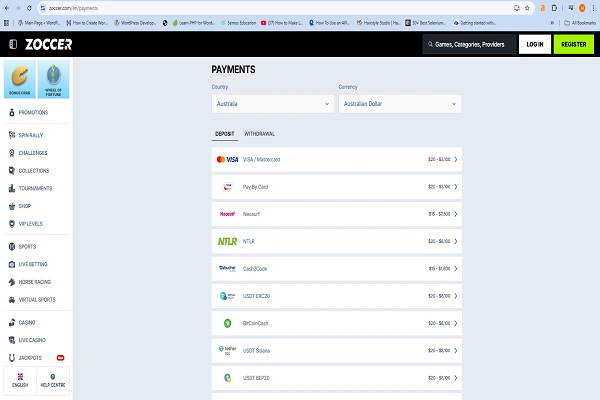Click the Neosurf logo
Screen dimensions: 600x400
(227, 214)
